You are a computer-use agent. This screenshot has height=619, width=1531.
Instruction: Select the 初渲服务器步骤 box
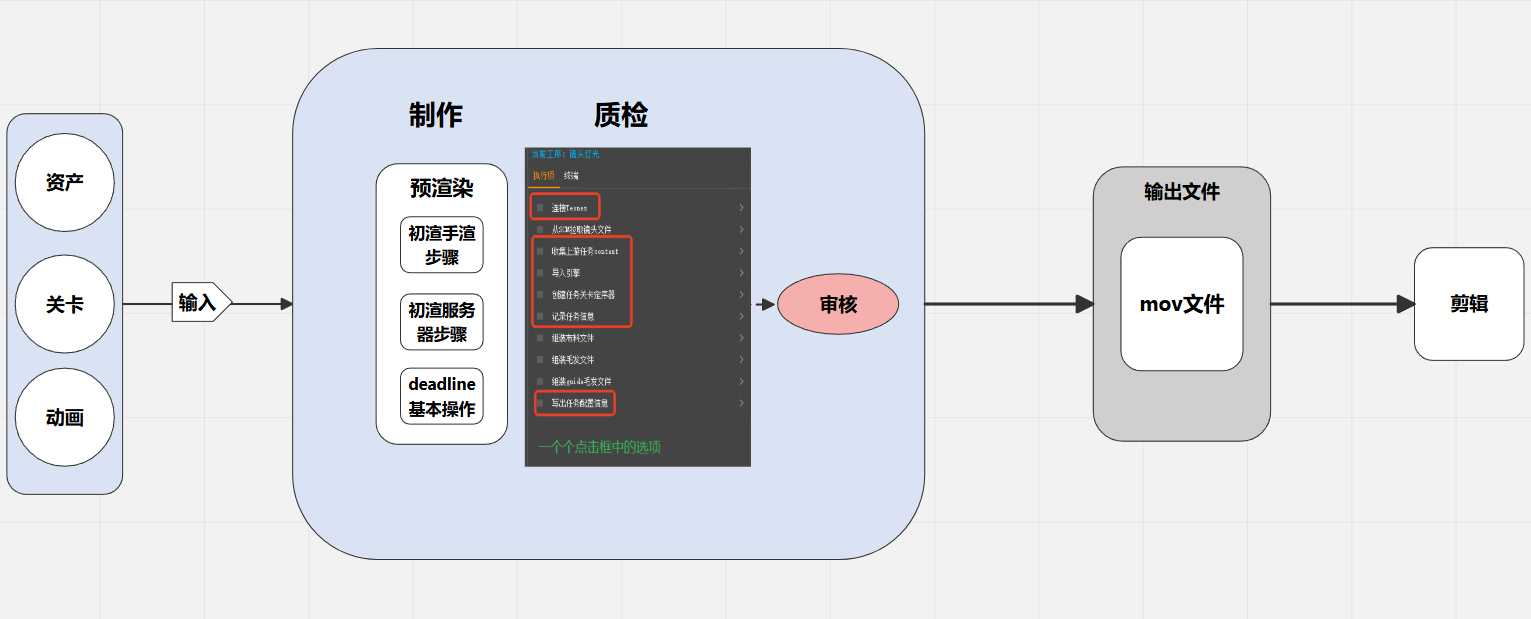pos(442,322)
